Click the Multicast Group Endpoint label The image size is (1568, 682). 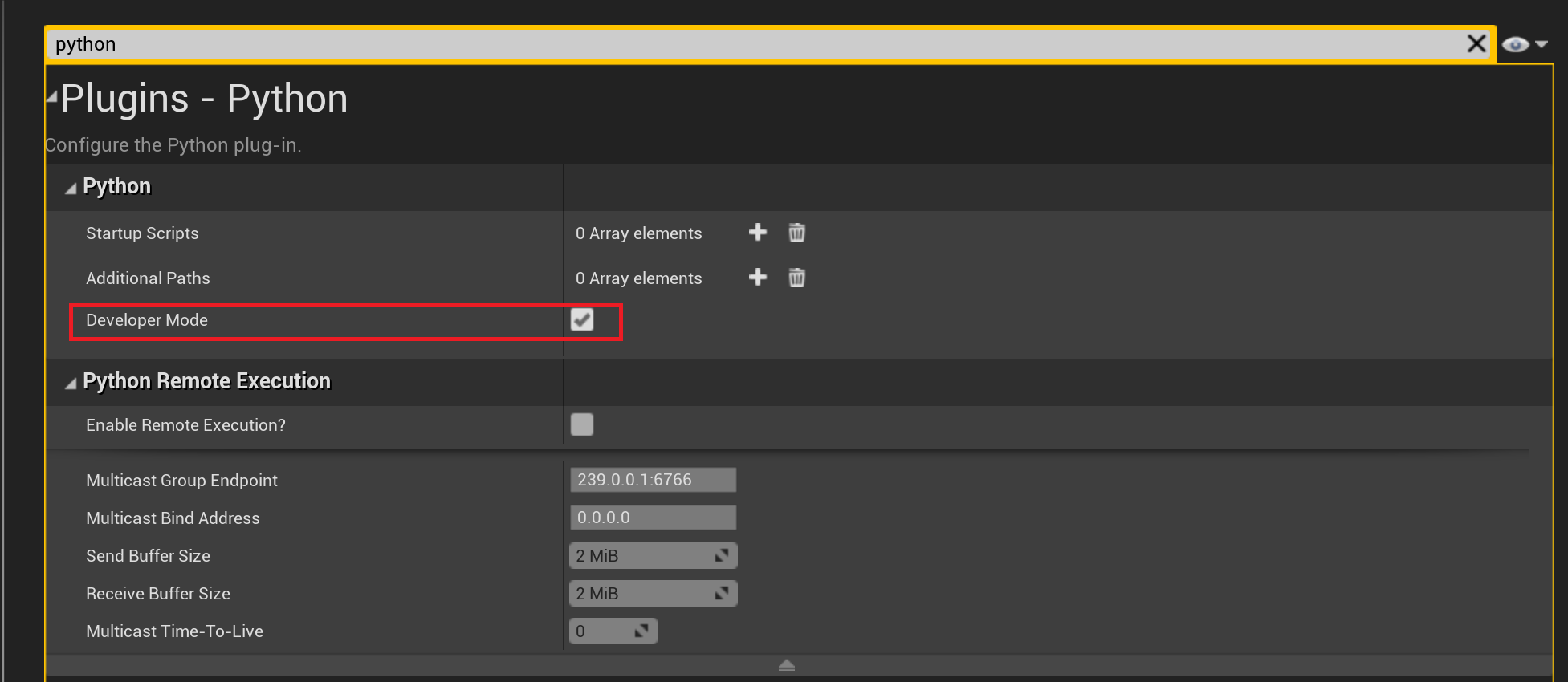[x=181, y=481]
